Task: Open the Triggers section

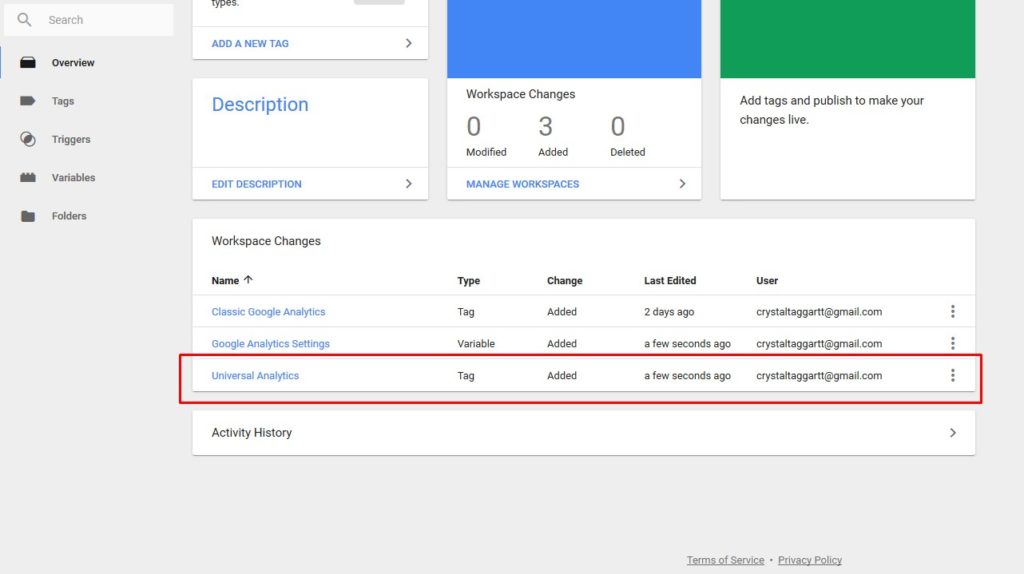Action: tap(71, 139)
